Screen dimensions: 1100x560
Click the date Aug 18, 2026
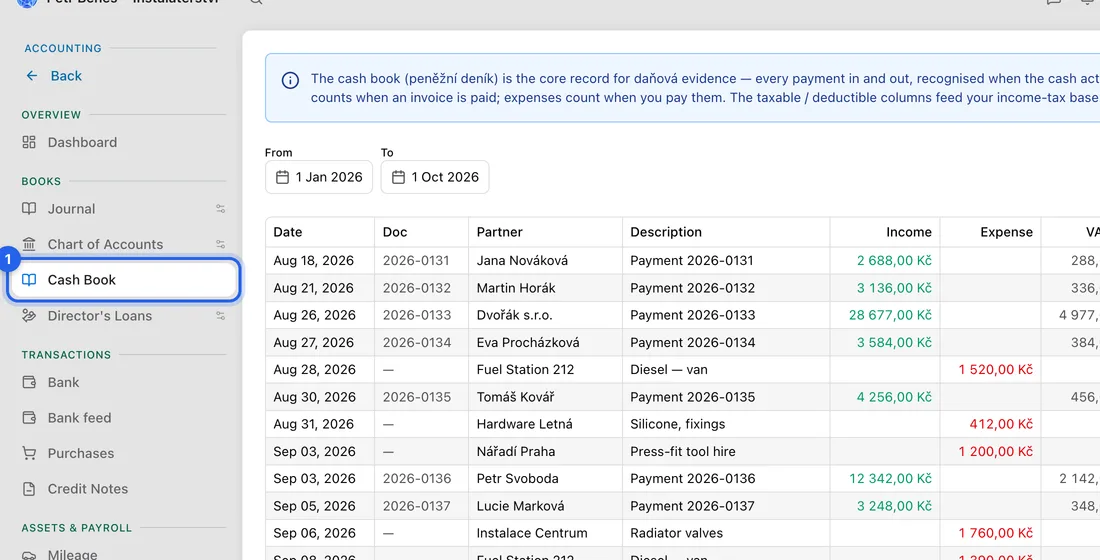[314, 260]
